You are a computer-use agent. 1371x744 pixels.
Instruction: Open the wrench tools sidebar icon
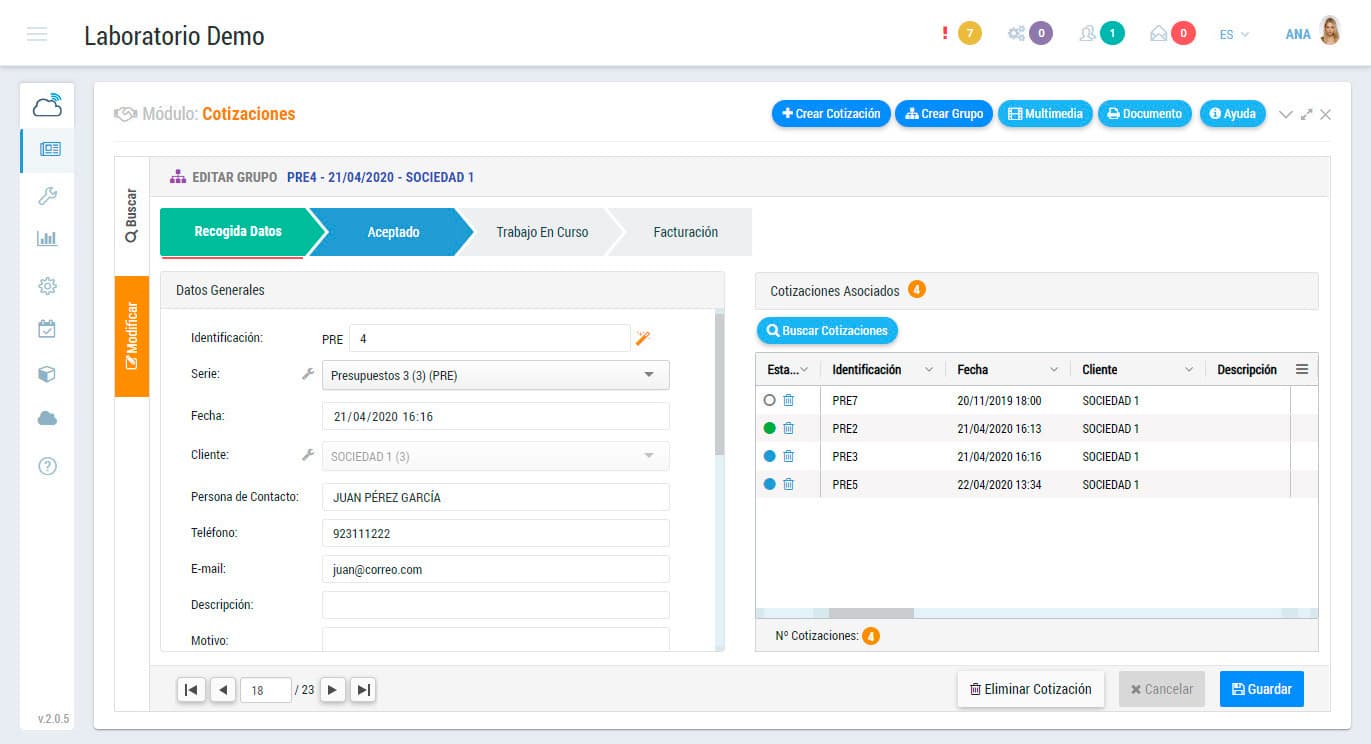[x=47, y=195]
